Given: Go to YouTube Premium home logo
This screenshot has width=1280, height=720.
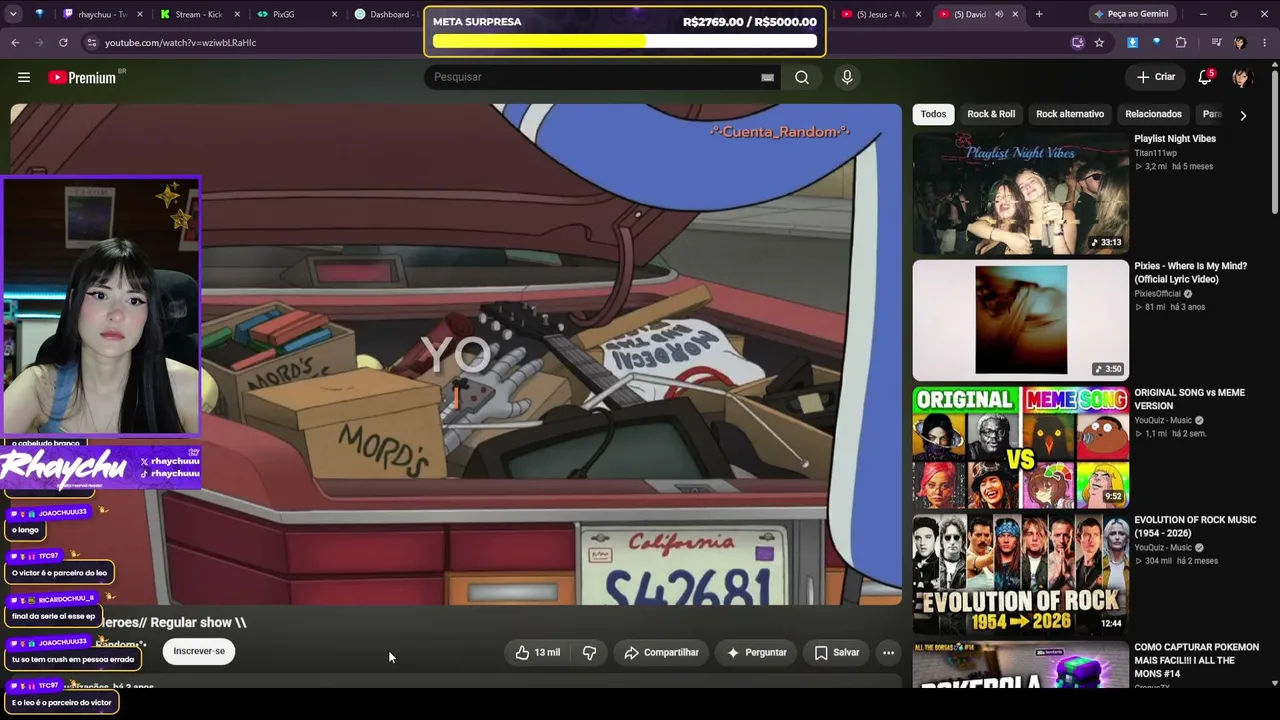Looking at the screenshot, I should click(x=82, y=77).
